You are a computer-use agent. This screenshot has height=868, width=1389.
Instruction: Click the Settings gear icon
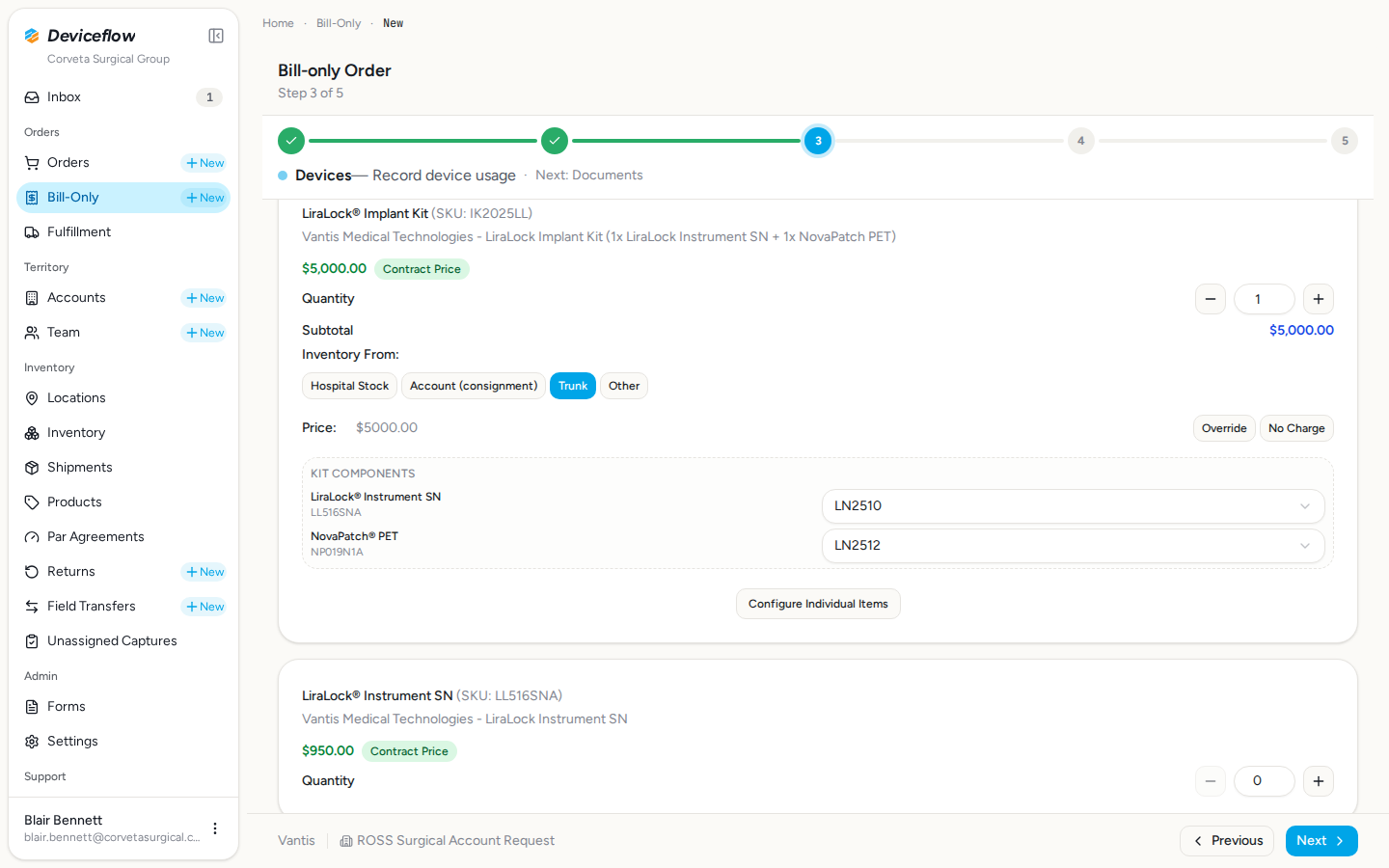click(x=32, y=742)
